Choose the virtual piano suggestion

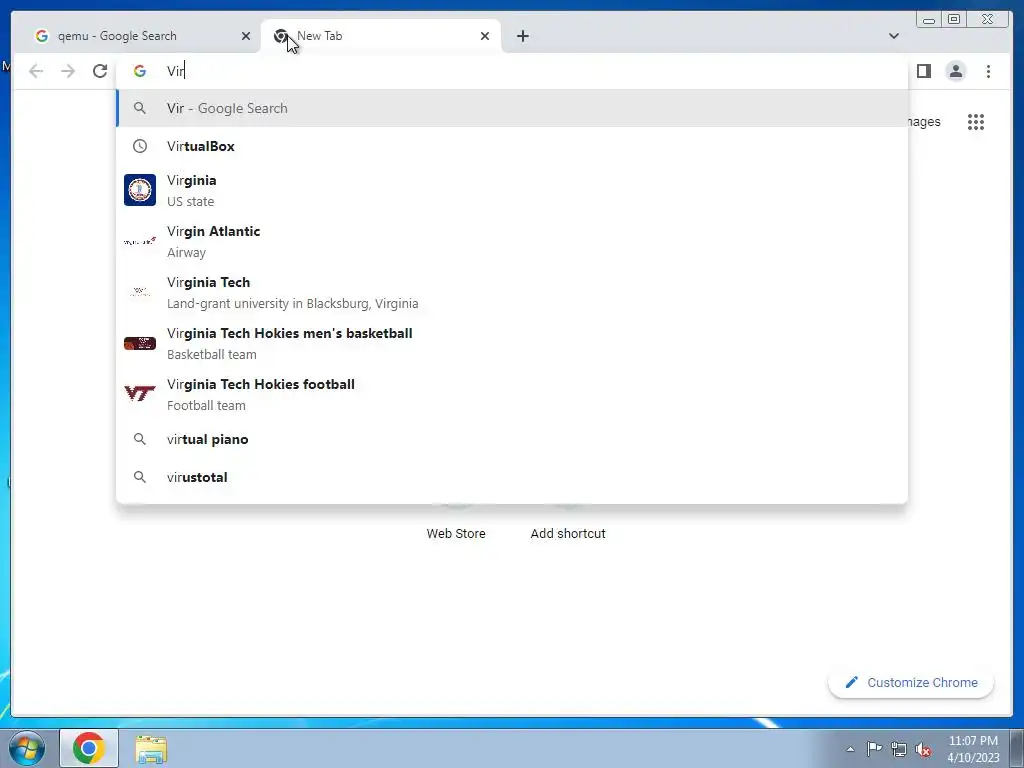click(512, 440)
